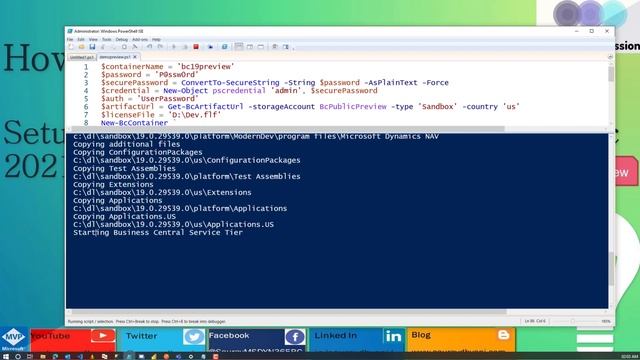Click the Facebook icon in the banner
This screenshot has height=360, width=640.
click(x=295, y=337)
